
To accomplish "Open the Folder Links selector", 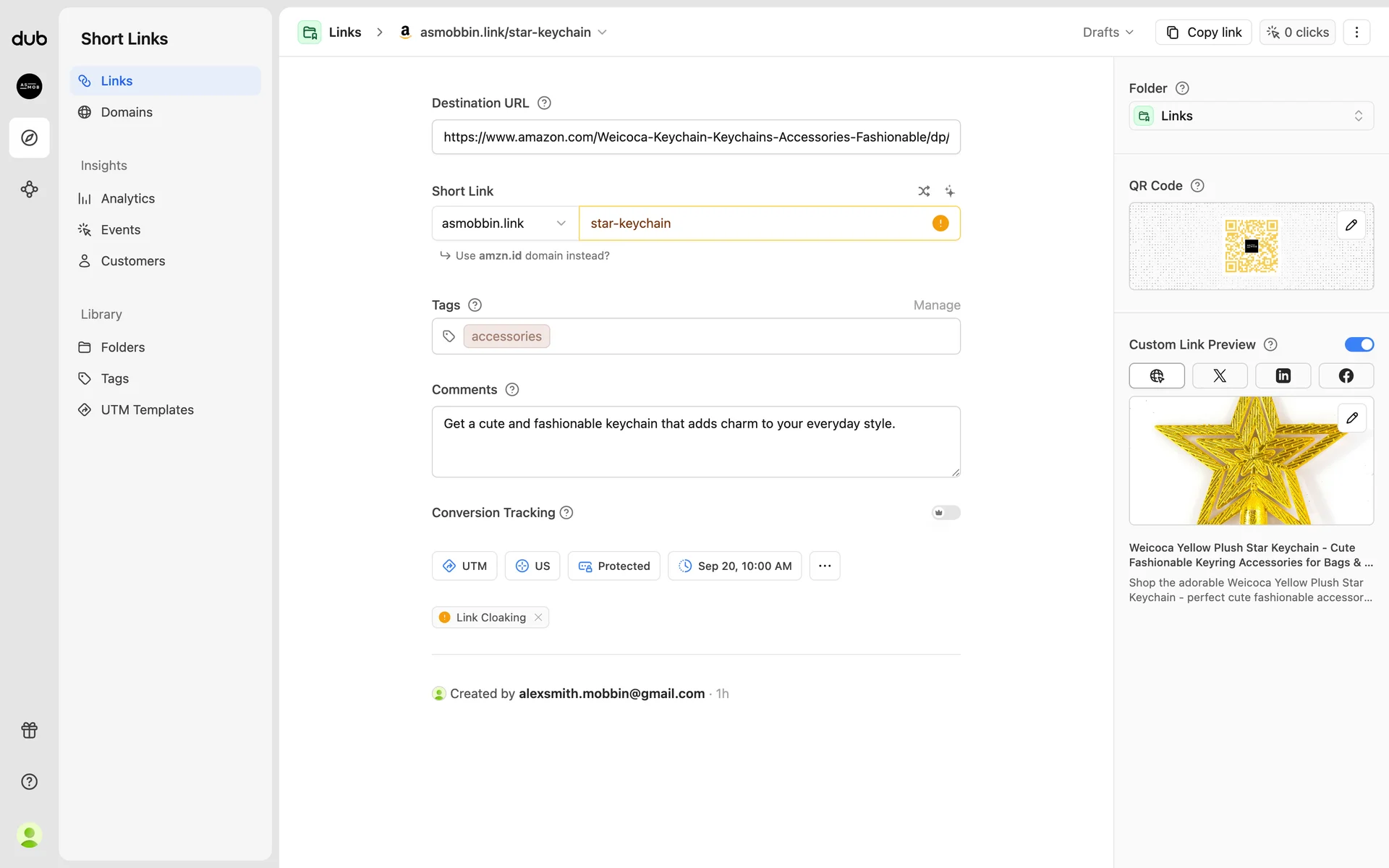I will [1251, 116].
